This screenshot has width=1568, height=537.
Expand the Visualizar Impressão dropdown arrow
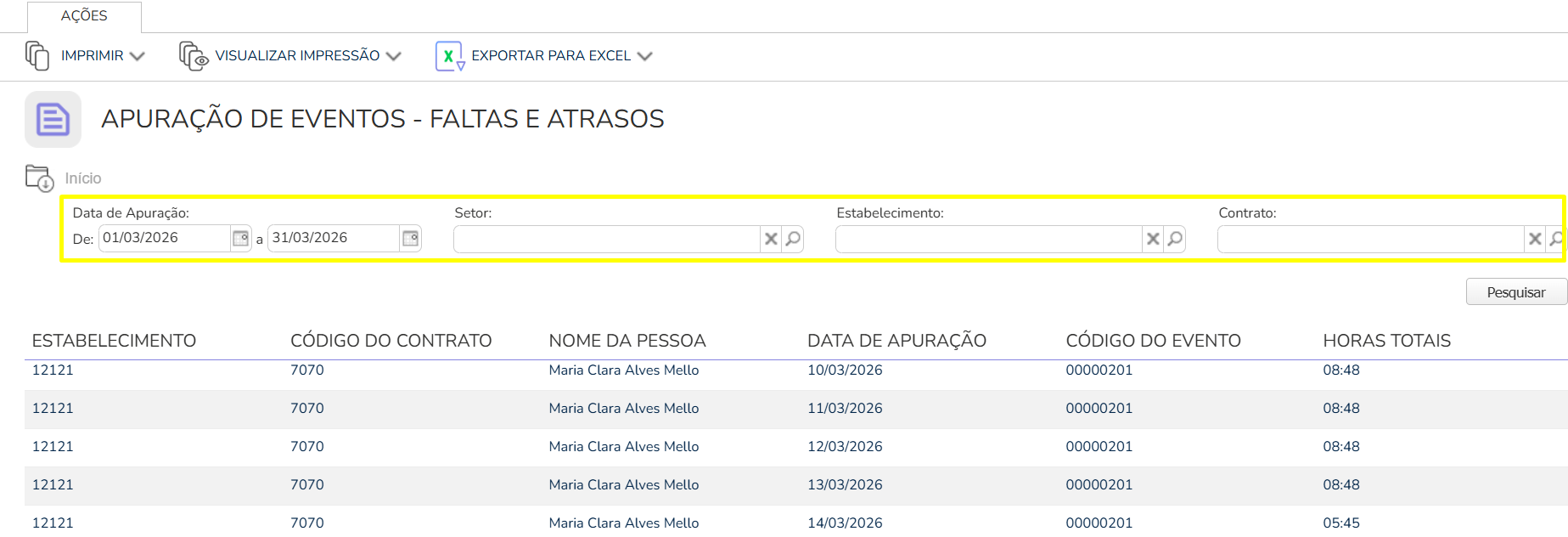coord(393,56)
